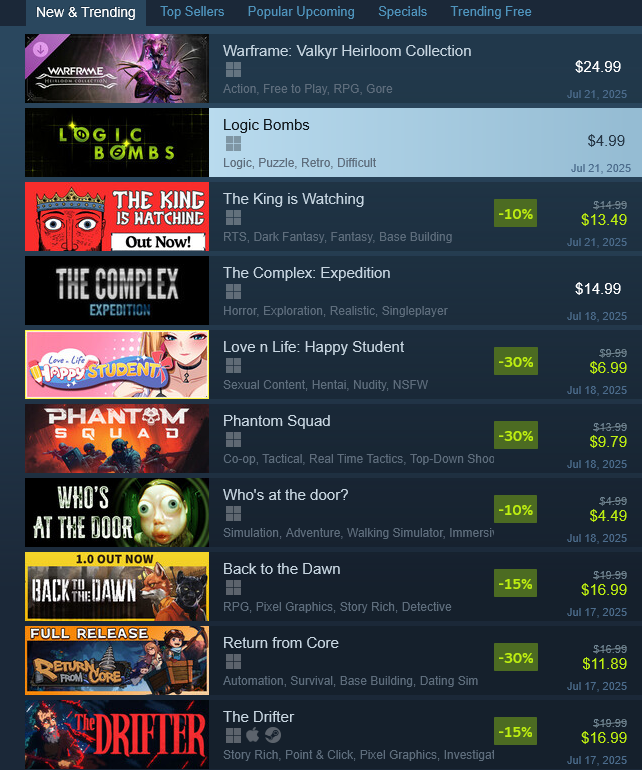Click the Phantom Squad banner image
The height and width of the screenshot is (770, 642).
click(117, 438)
